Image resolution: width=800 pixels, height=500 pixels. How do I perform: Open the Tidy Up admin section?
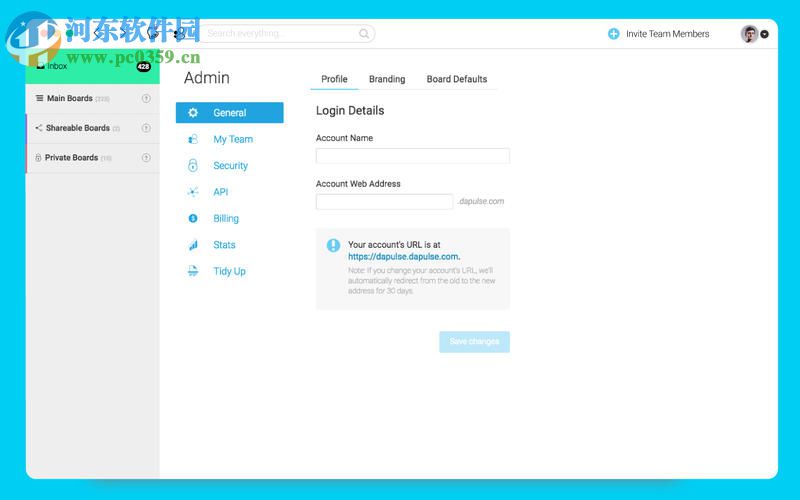(230, 271)
